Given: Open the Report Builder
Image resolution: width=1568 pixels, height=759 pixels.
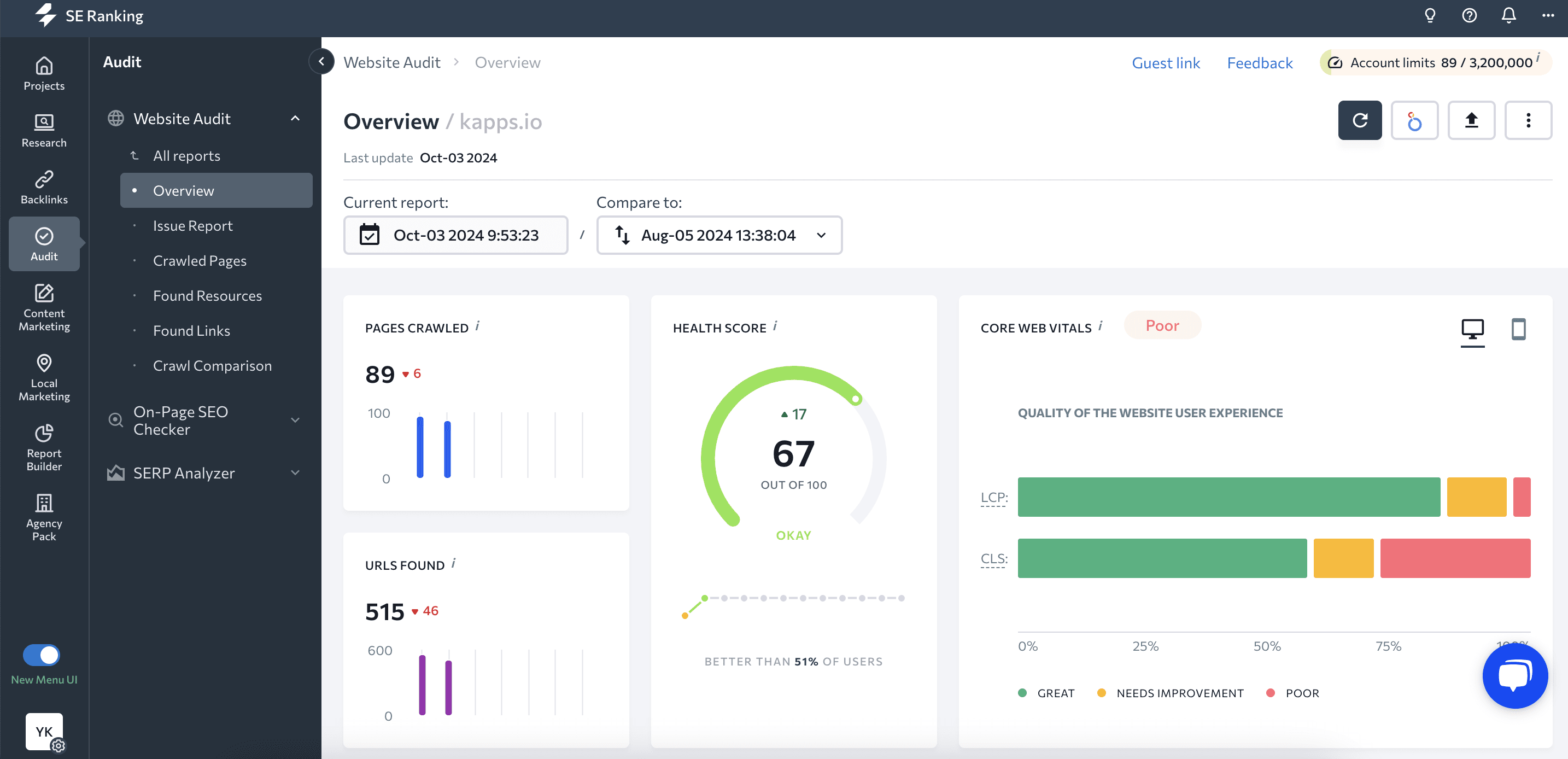Looking at the screenshot, I should click(x=44, y=447).
